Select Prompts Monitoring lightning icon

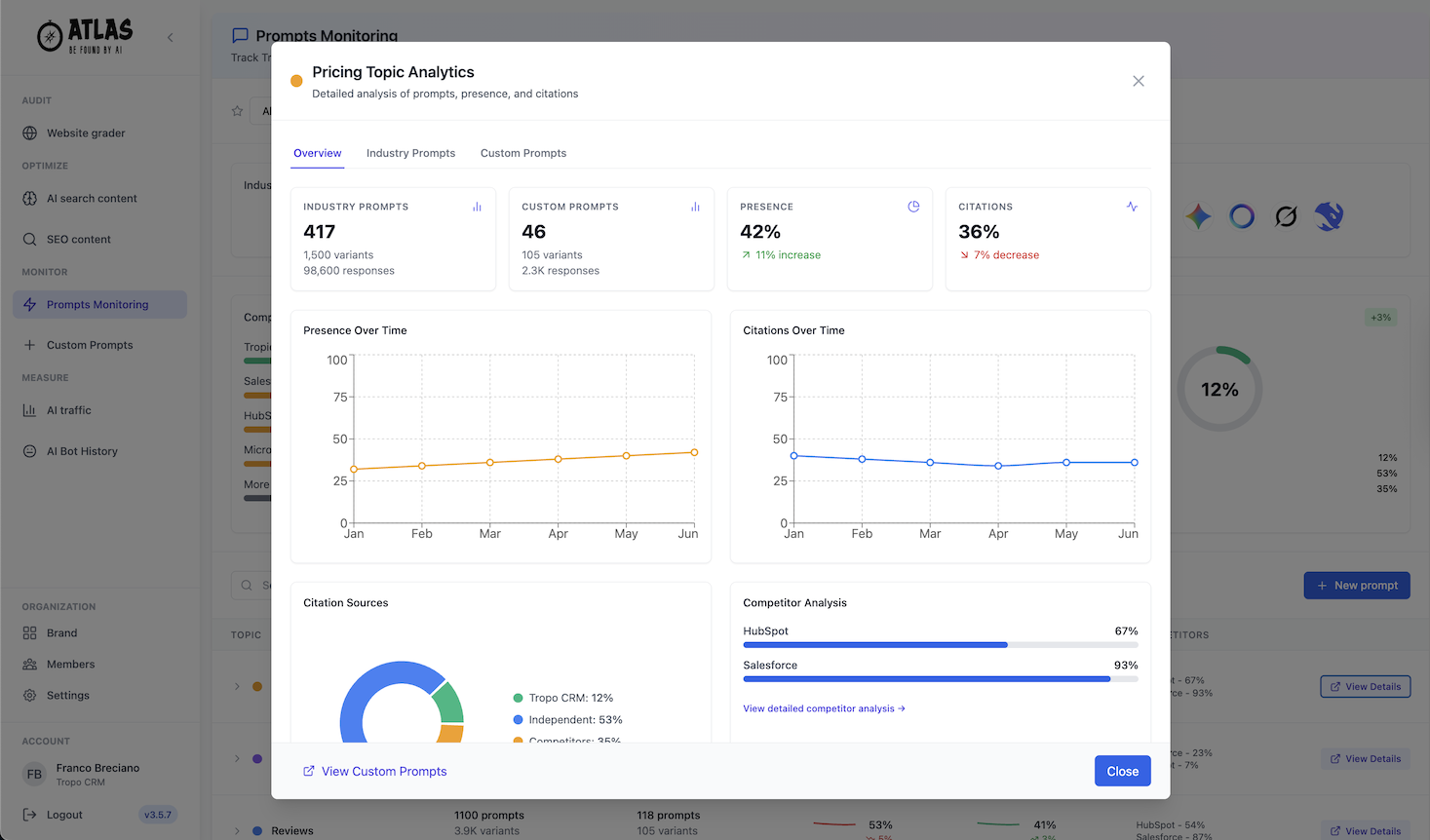pos(30,304)
